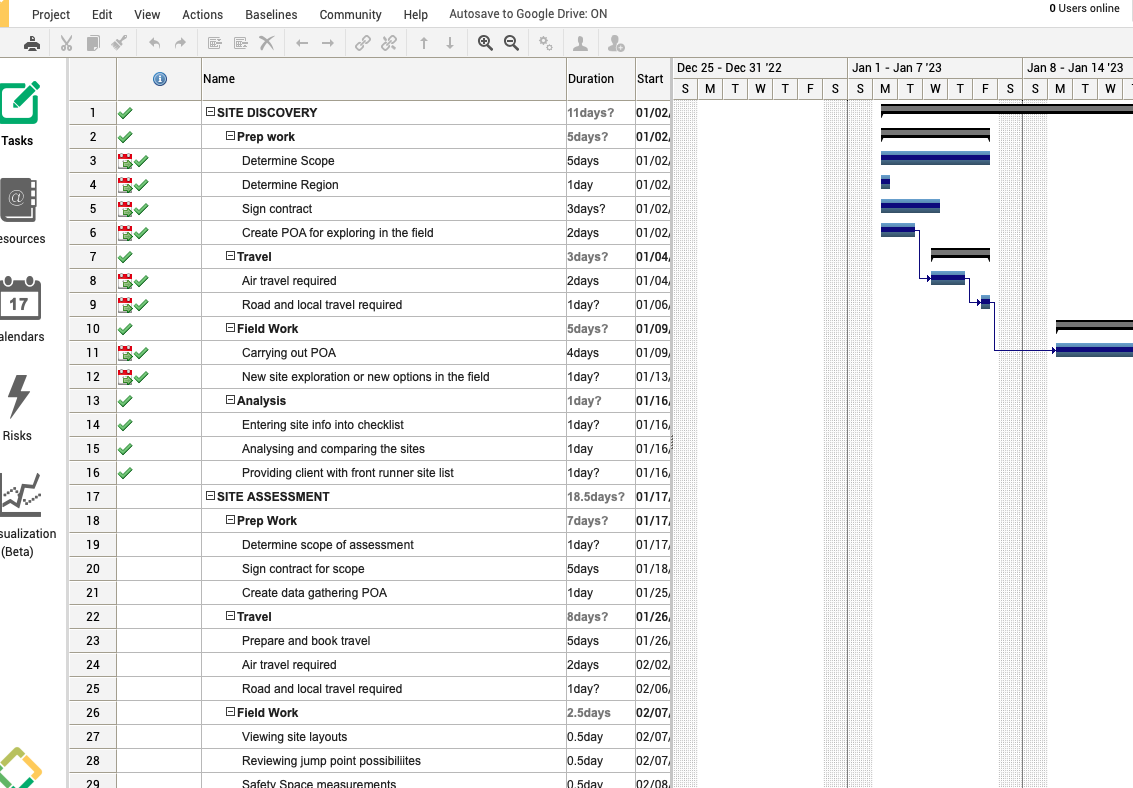Open the Help menu

(x=415, y=14)
